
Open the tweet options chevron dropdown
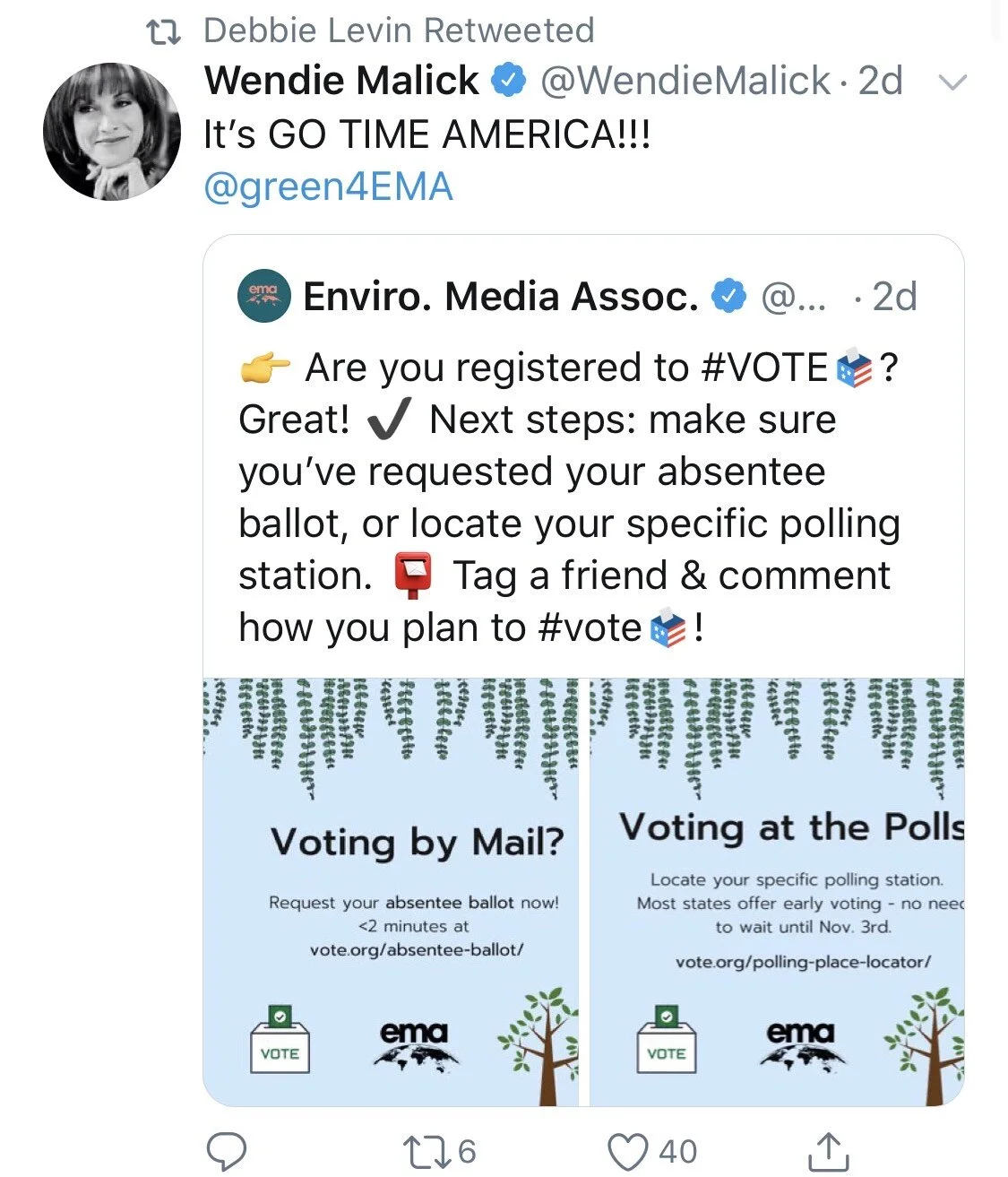pos(952,82)
